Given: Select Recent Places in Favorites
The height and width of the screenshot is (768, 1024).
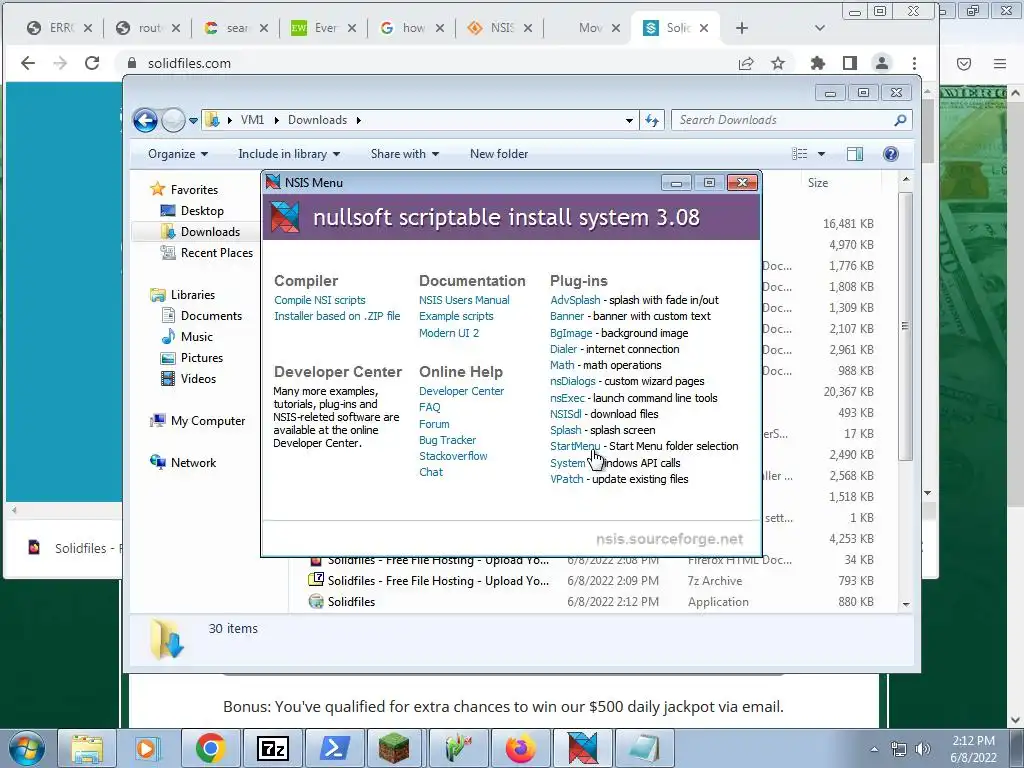Looking at the screenshot, I should point(216,253).
